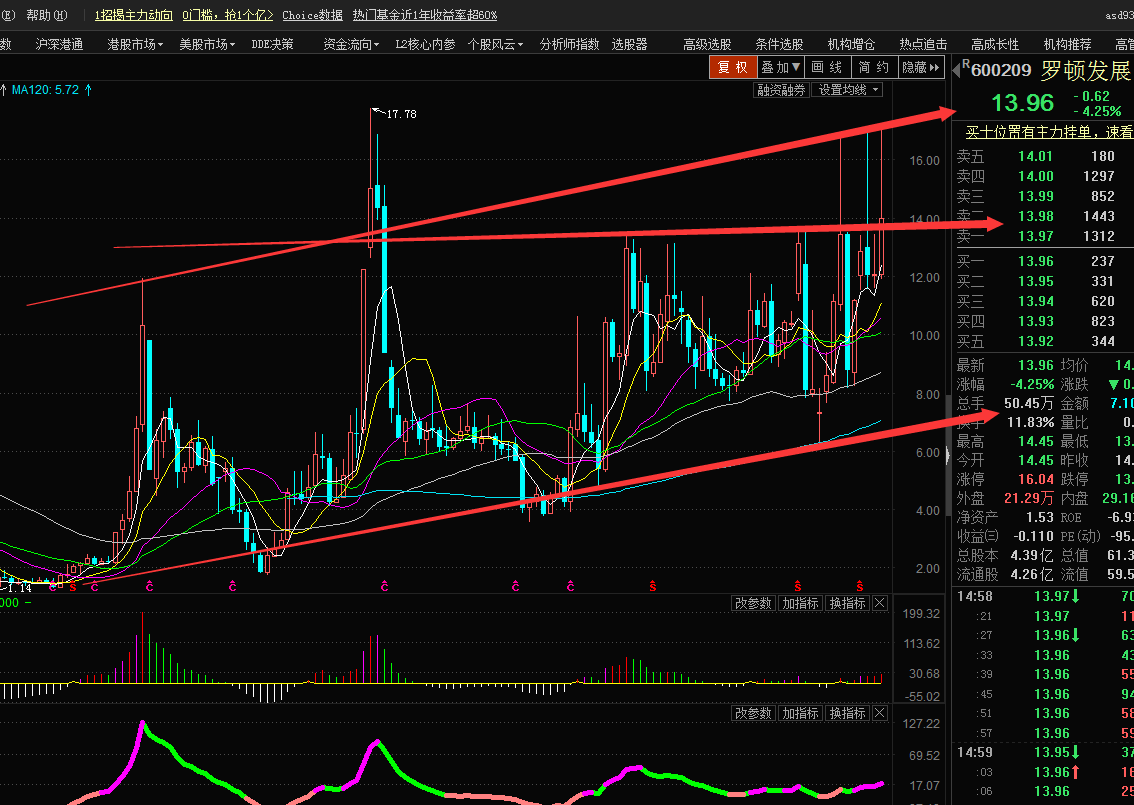Click the rightmost red S marker on chart
The width and height of the screenshot is (1134, 805).
pos(859,584)
